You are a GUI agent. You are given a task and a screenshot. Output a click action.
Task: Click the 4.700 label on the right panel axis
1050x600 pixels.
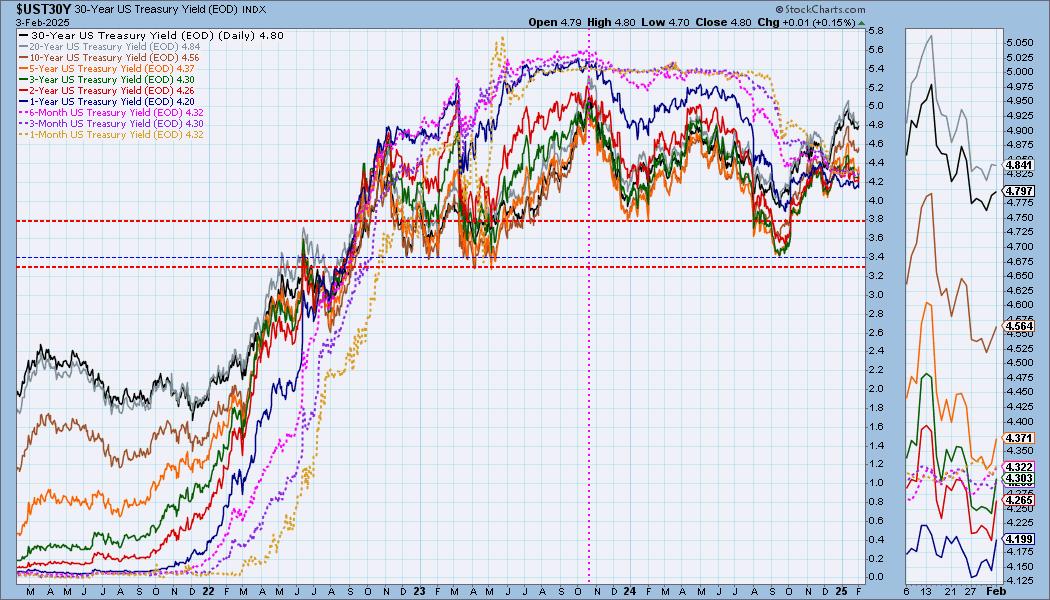point(1021,246)
